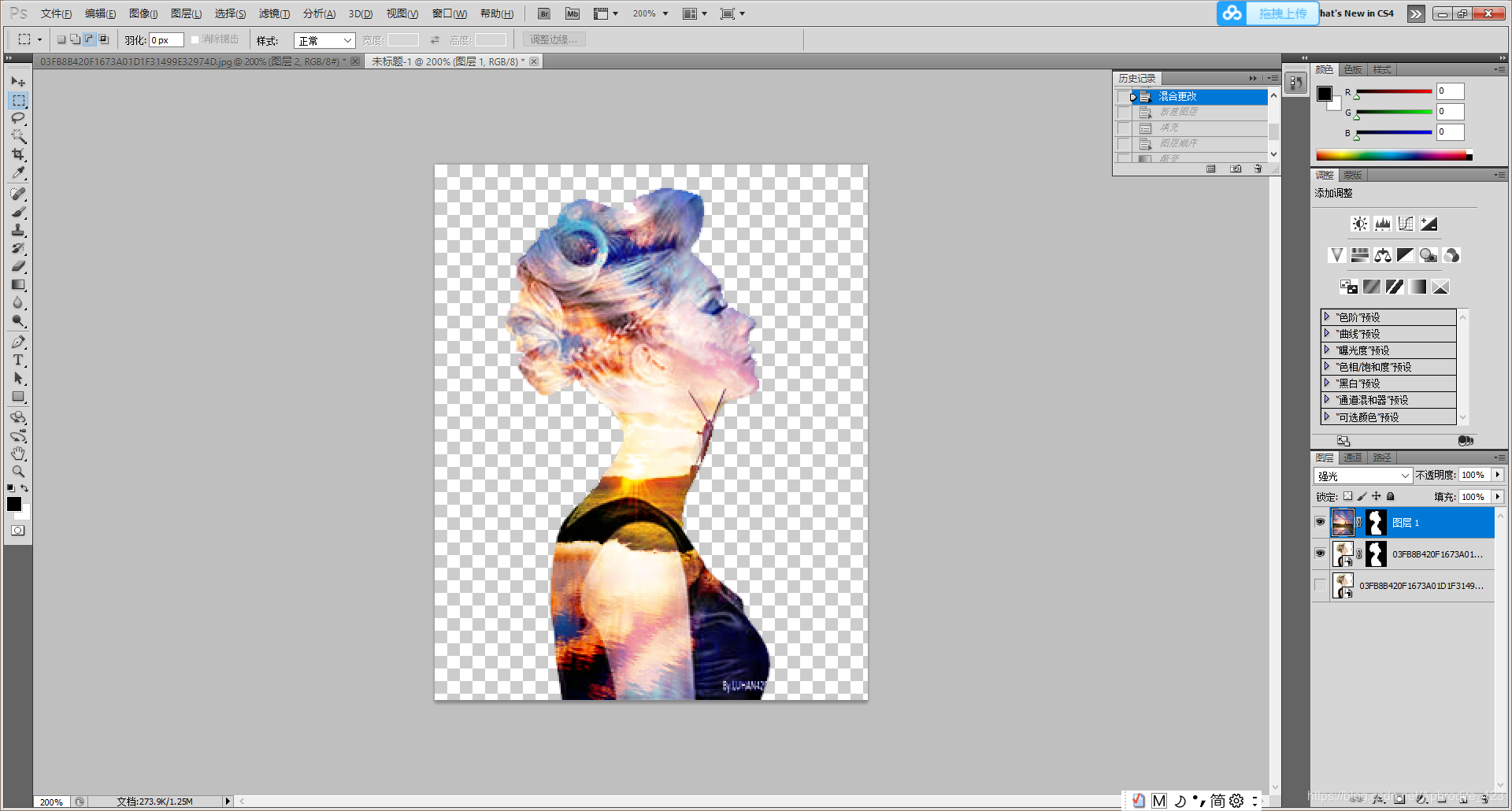Select the Gradient tool
This screenshot has height=811, width=1512.
[18, 284]
